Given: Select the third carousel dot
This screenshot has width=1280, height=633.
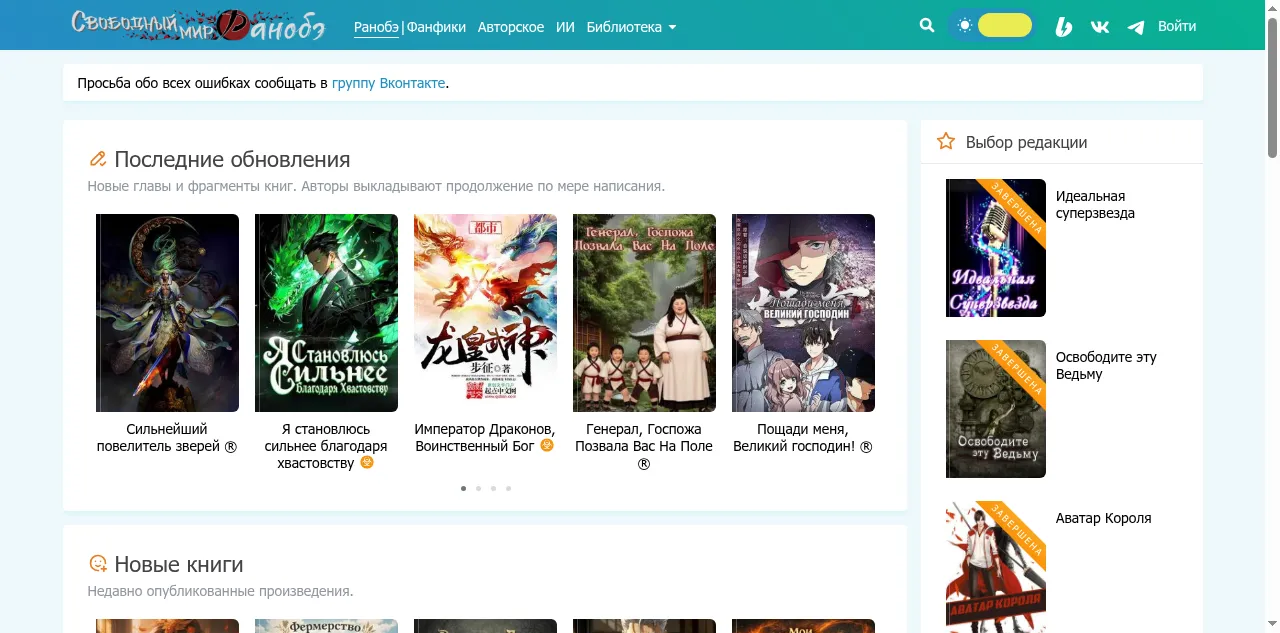Looking at the screenshot, I should pyautogui.click(x=493, y=488).
